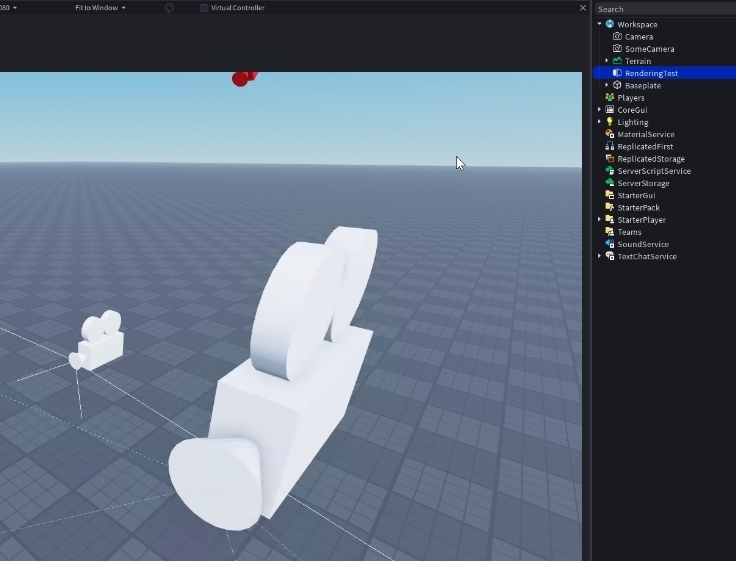The height and width of the screenshot is (561, 736).
Task: Expand the Baseplate tree node
Action: point(607,85)
